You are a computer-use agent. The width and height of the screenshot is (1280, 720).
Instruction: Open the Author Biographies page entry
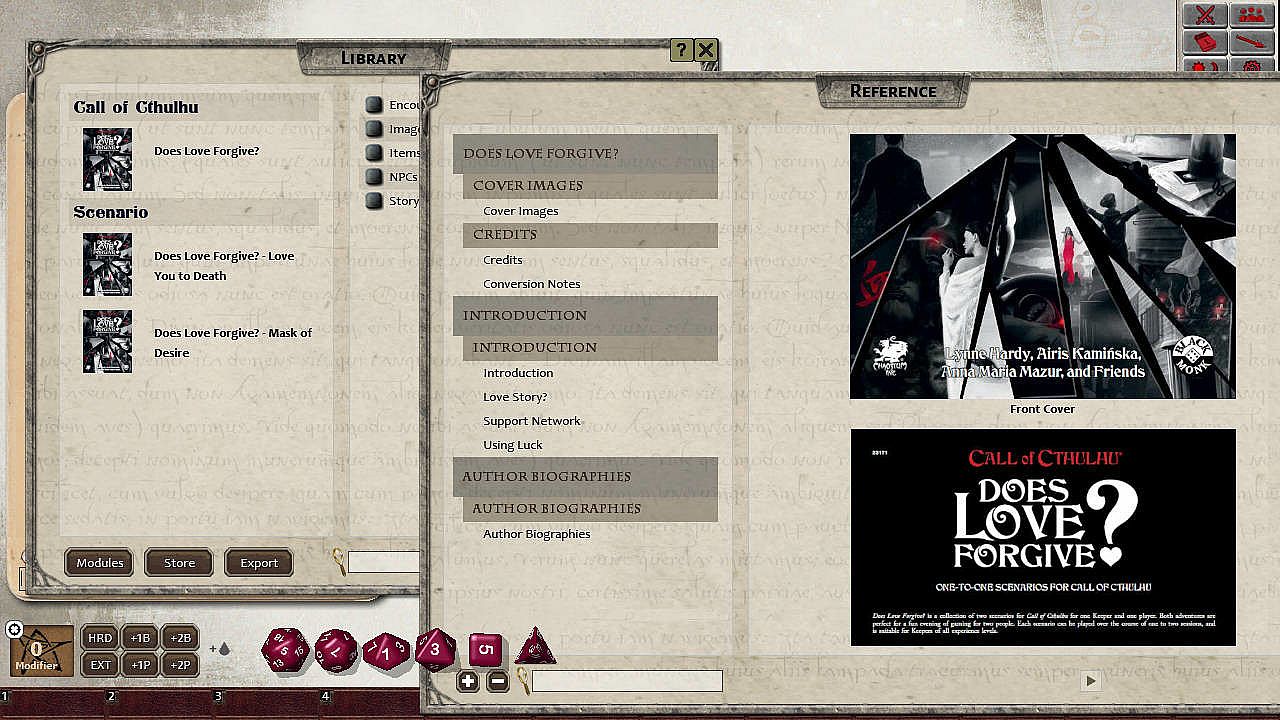click(x=537, y=534)
